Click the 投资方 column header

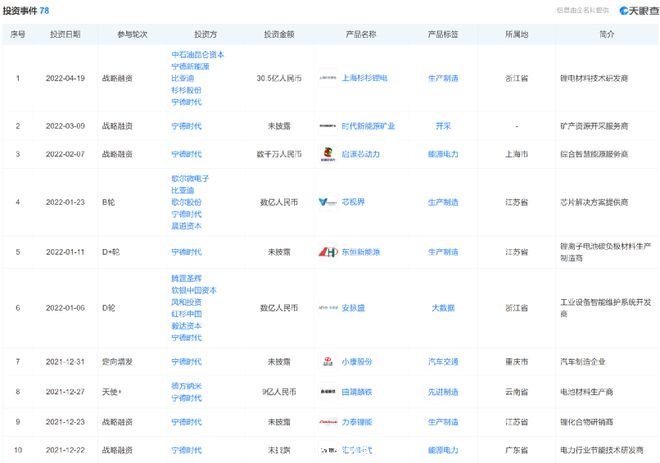tap(205, 35)
